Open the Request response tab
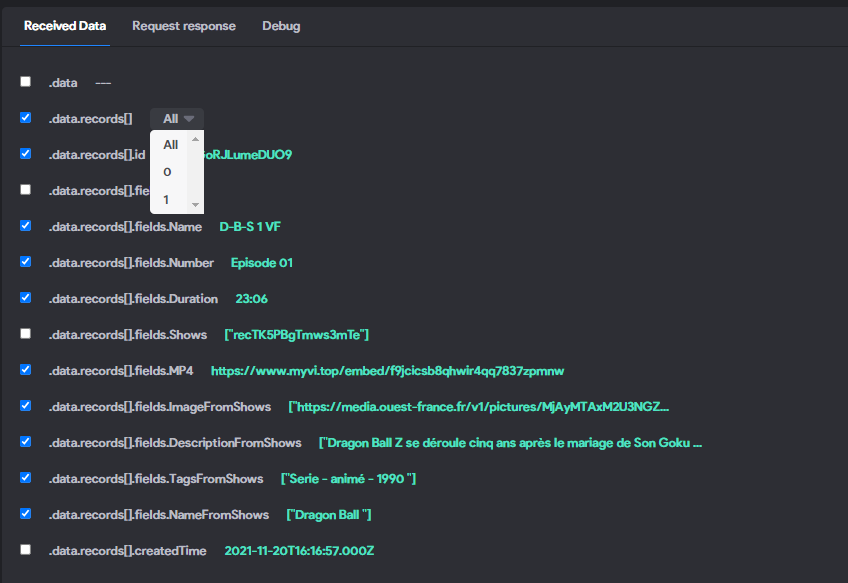Screen dimensions: 848x583 (x=184, y=26)
